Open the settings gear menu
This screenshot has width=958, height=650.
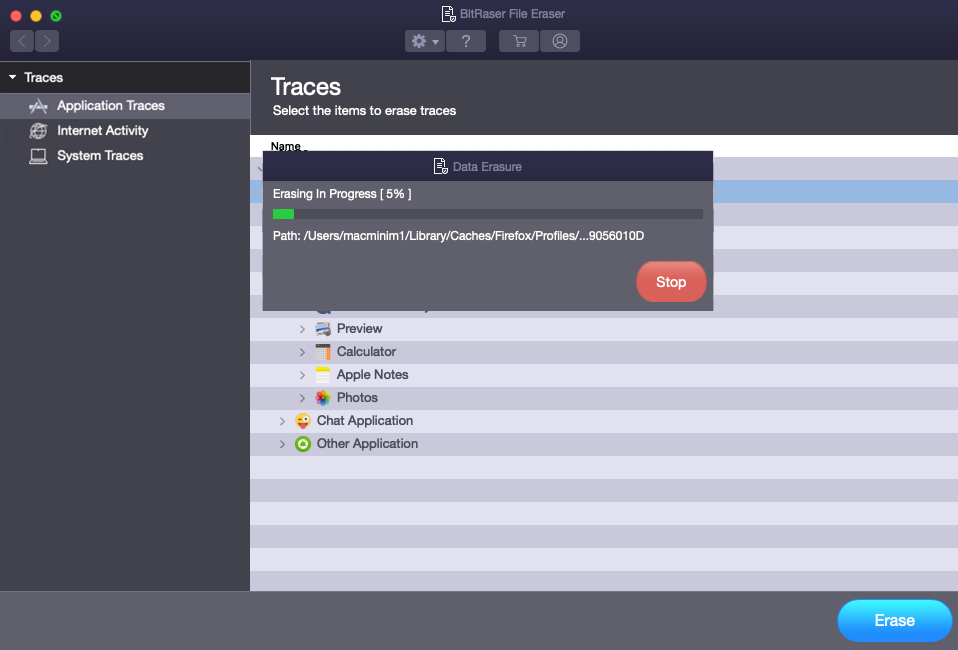tap(425, 41)
